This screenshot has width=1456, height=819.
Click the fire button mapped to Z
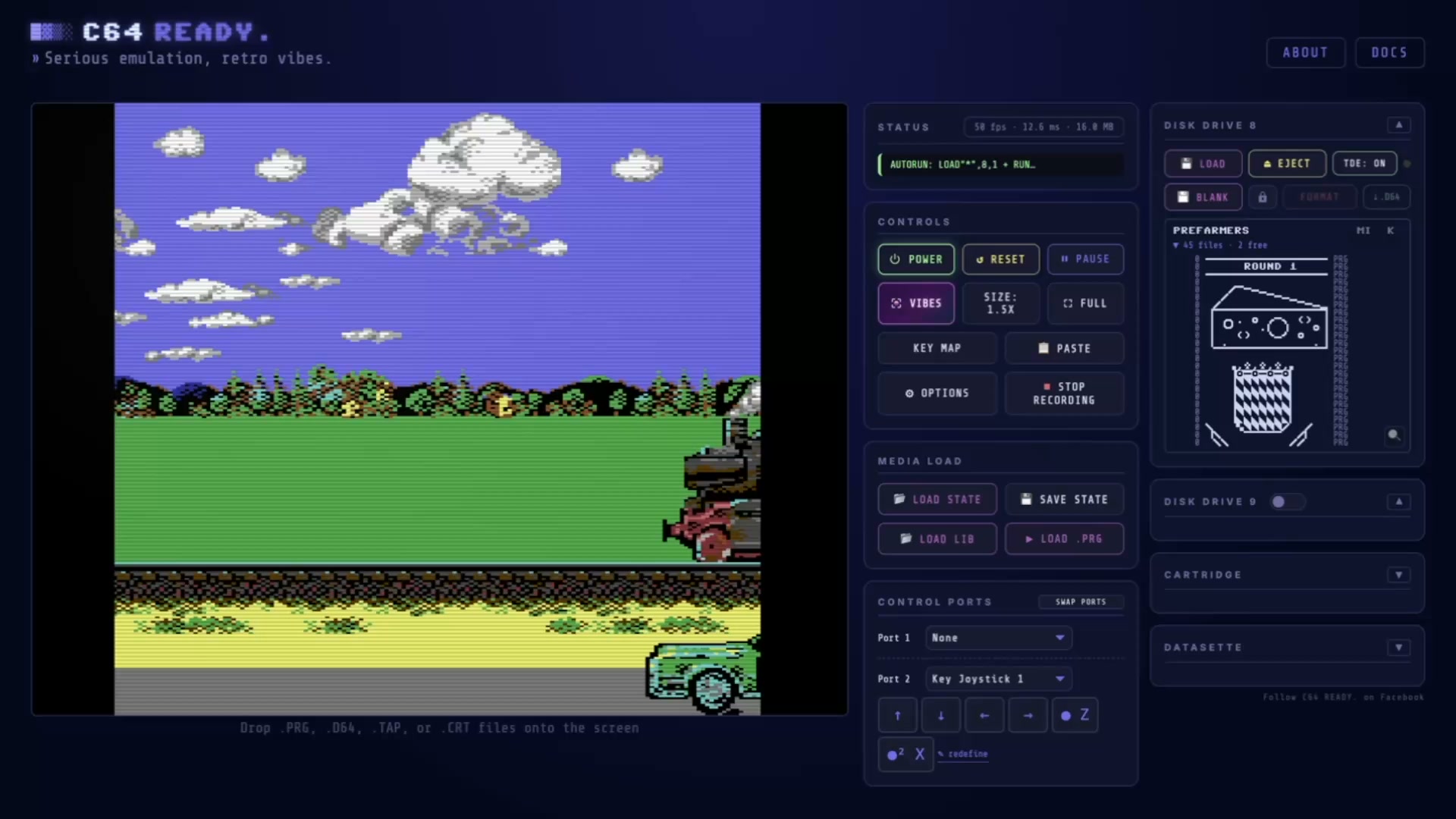point(1075,715)
